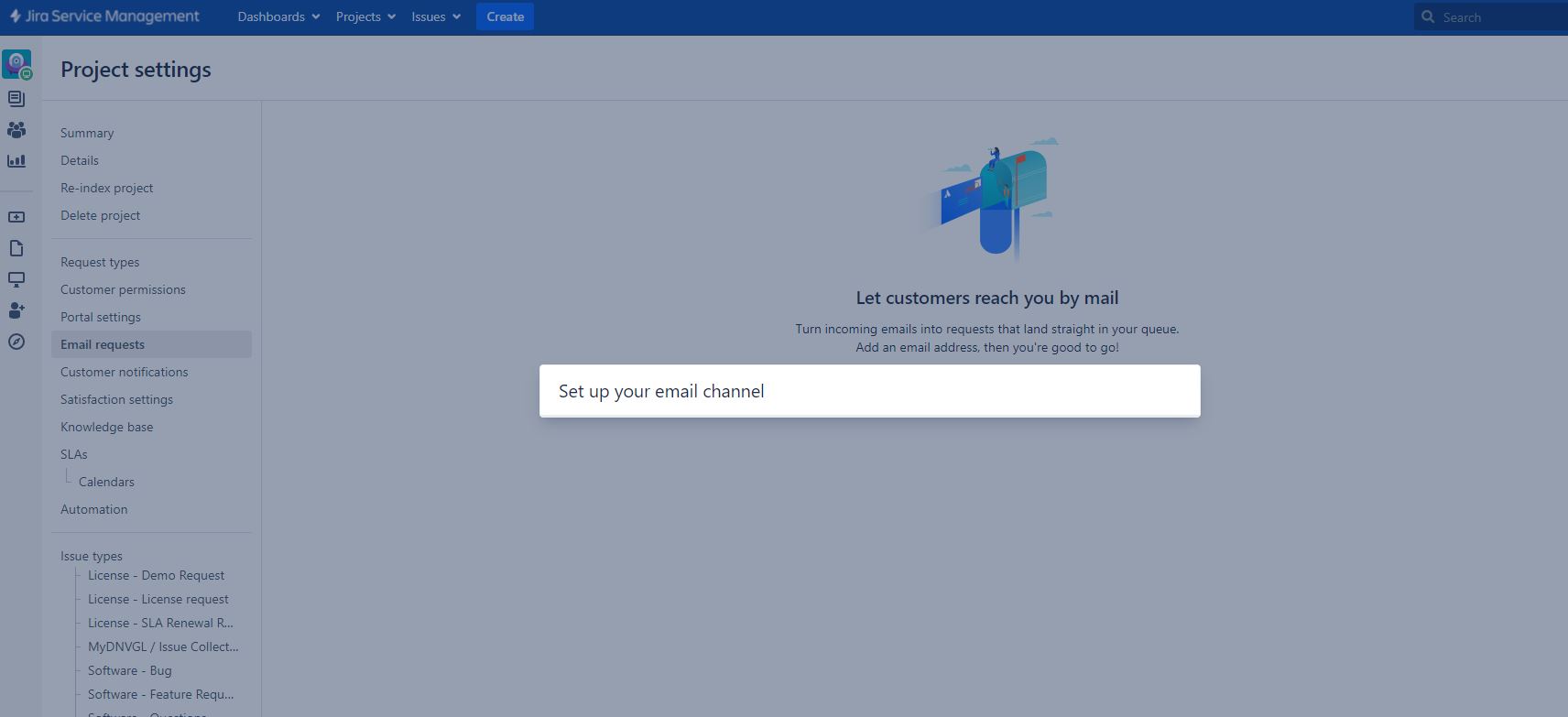
Task: Click the Jira Service Management logo
Action: 104,16
